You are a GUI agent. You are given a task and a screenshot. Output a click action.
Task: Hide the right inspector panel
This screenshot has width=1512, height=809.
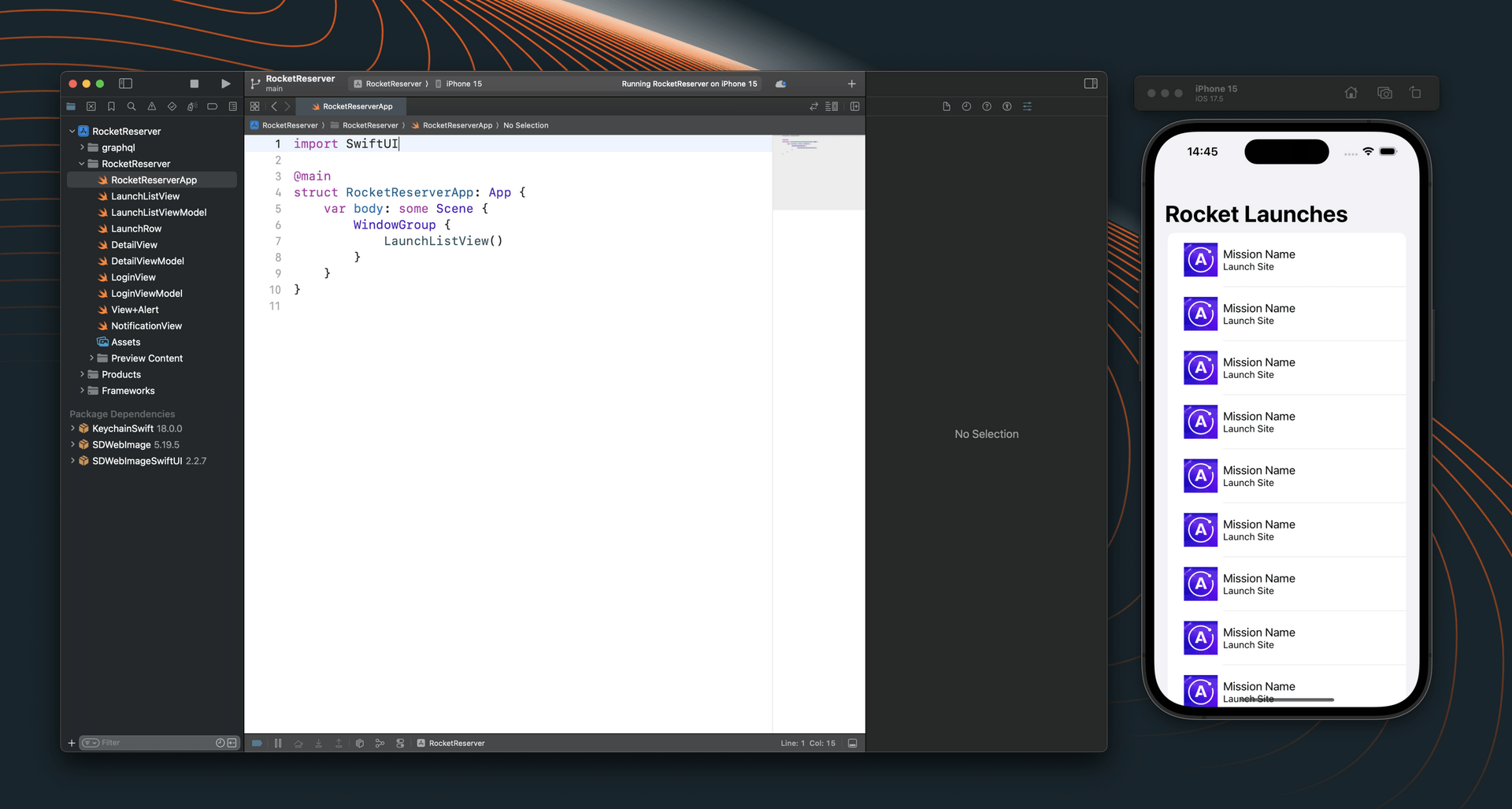tap(1091, 83)
